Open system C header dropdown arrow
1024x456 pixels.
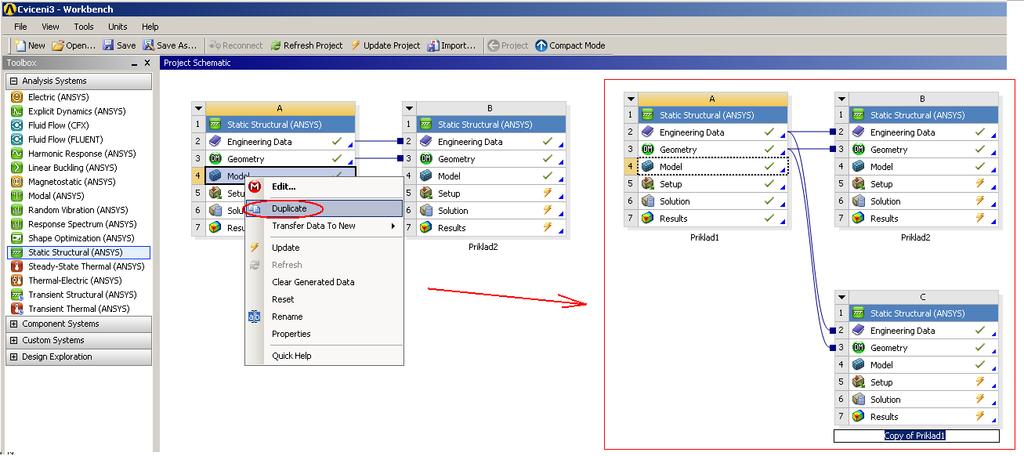point(840,297)
